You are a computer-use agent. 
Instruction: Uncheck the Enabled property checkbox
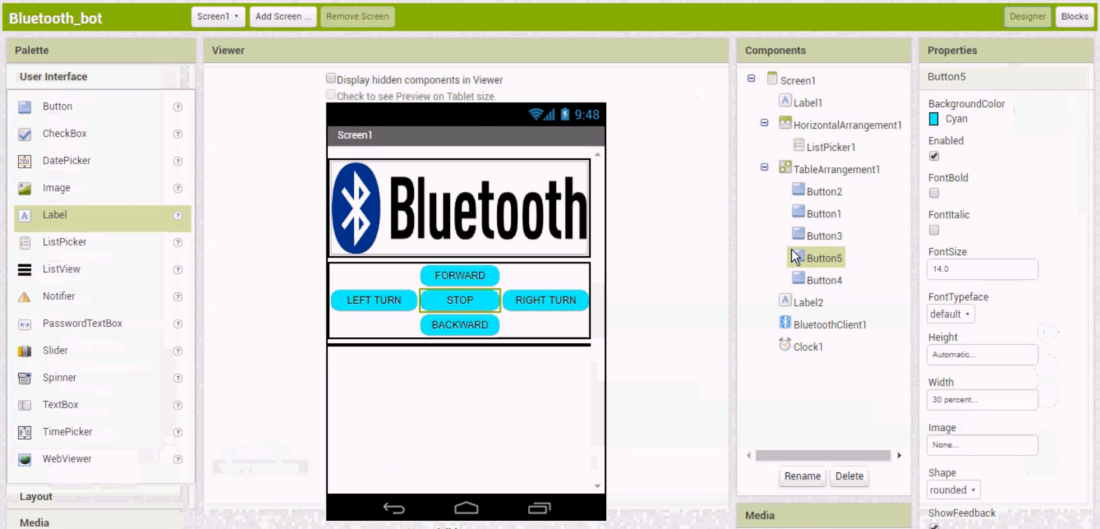click(x=934, y=156)
